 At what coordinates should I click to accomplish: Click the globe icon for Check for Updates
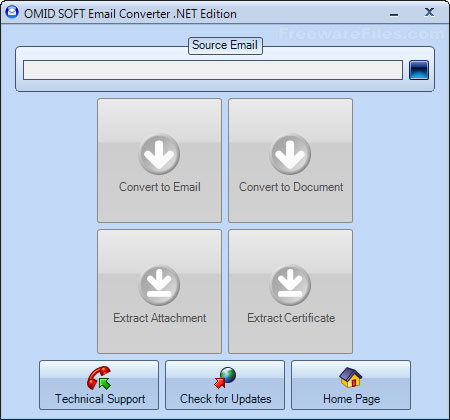point(225,378)
